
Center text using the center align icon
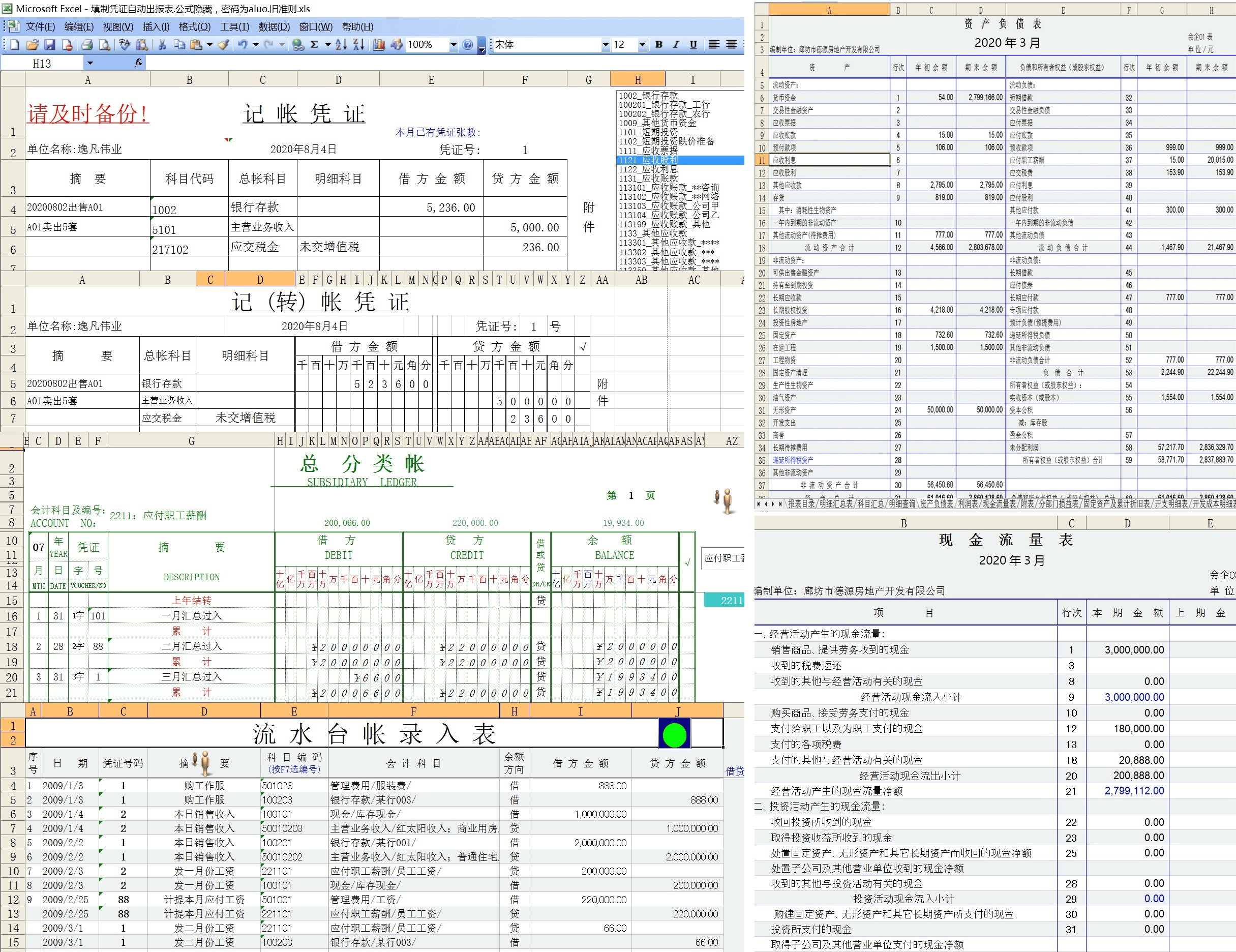coord(732,45)
